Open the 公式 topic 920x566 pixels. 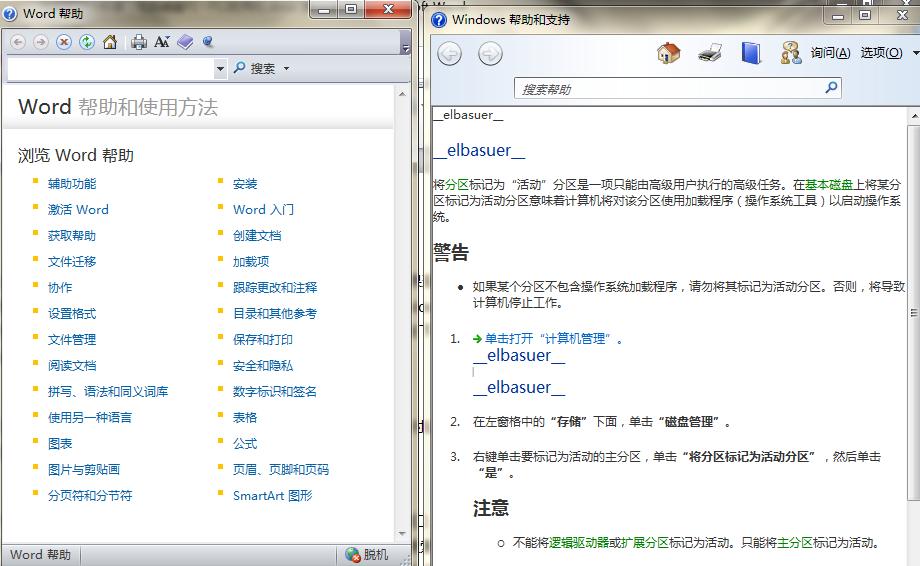pyautogui.click(x=245, y=443)
